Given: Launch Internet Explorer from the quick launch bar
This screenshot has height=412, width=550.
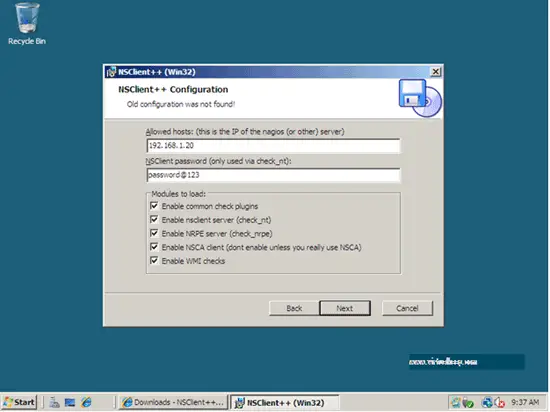Looking at the screenshot, I should pyautogui.click(x=86, y=402).
